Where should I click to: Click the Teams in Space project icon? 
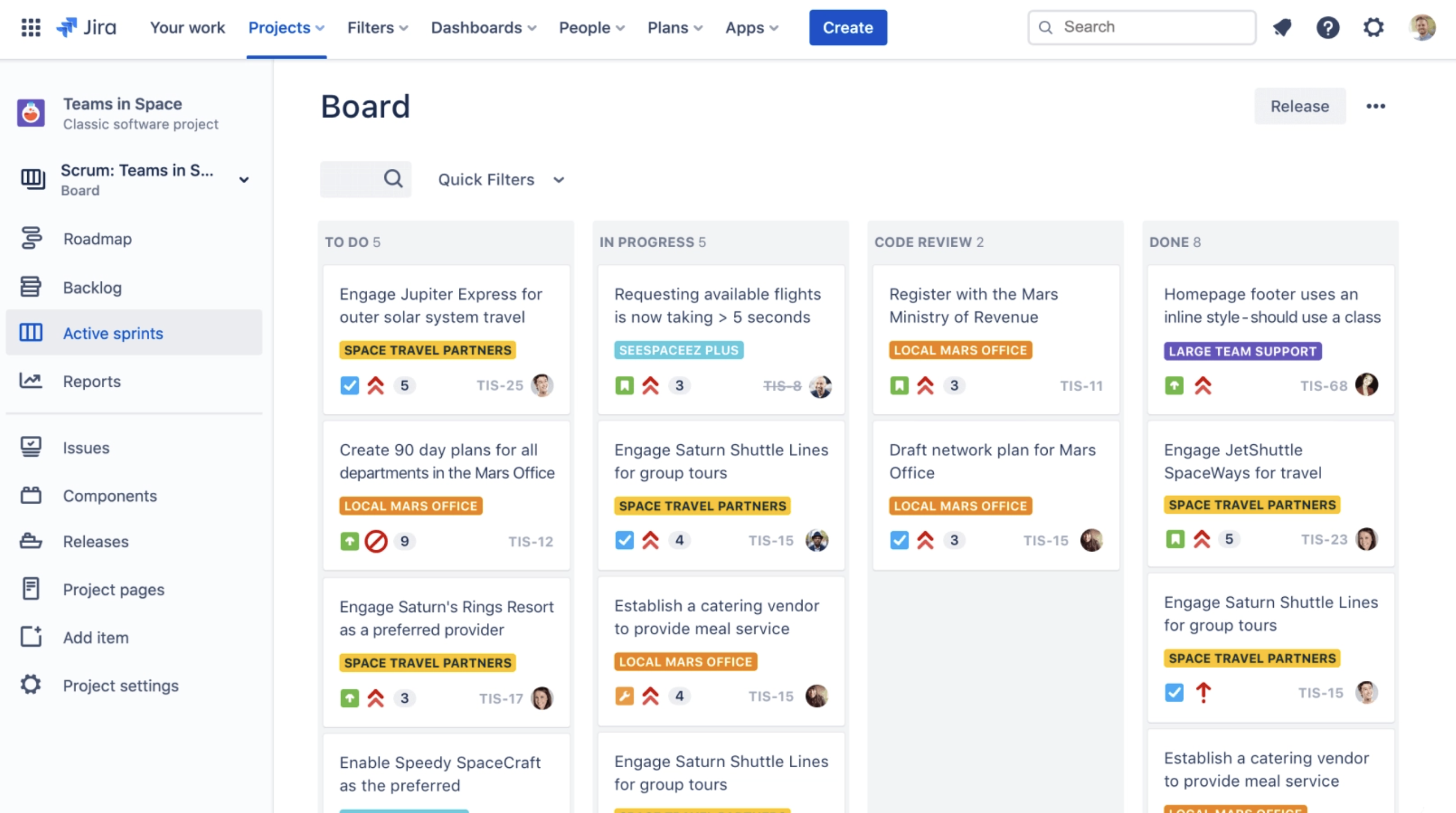coord(31,112)
